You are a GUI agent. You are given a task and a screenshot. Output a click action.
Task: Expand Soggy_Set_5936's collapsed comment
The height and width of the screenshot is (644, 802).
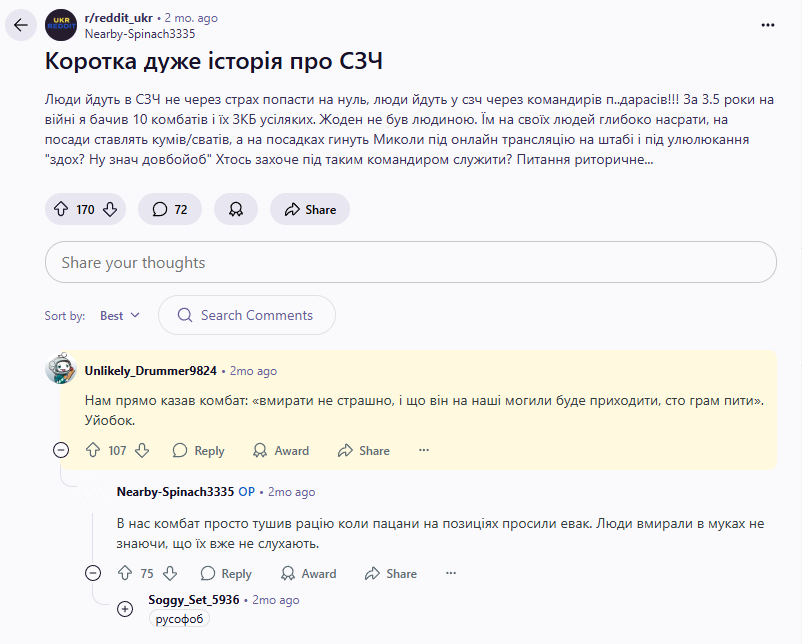125,608
